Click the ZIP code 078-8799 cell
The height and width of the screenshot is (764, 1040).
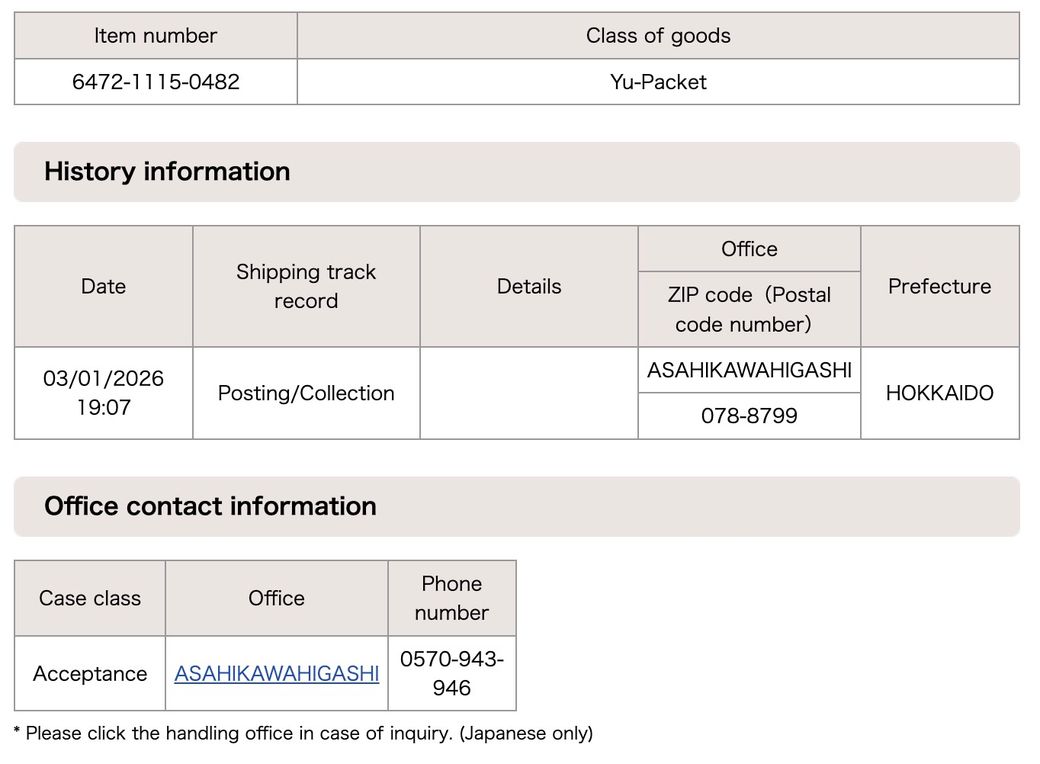pos(749,416)
